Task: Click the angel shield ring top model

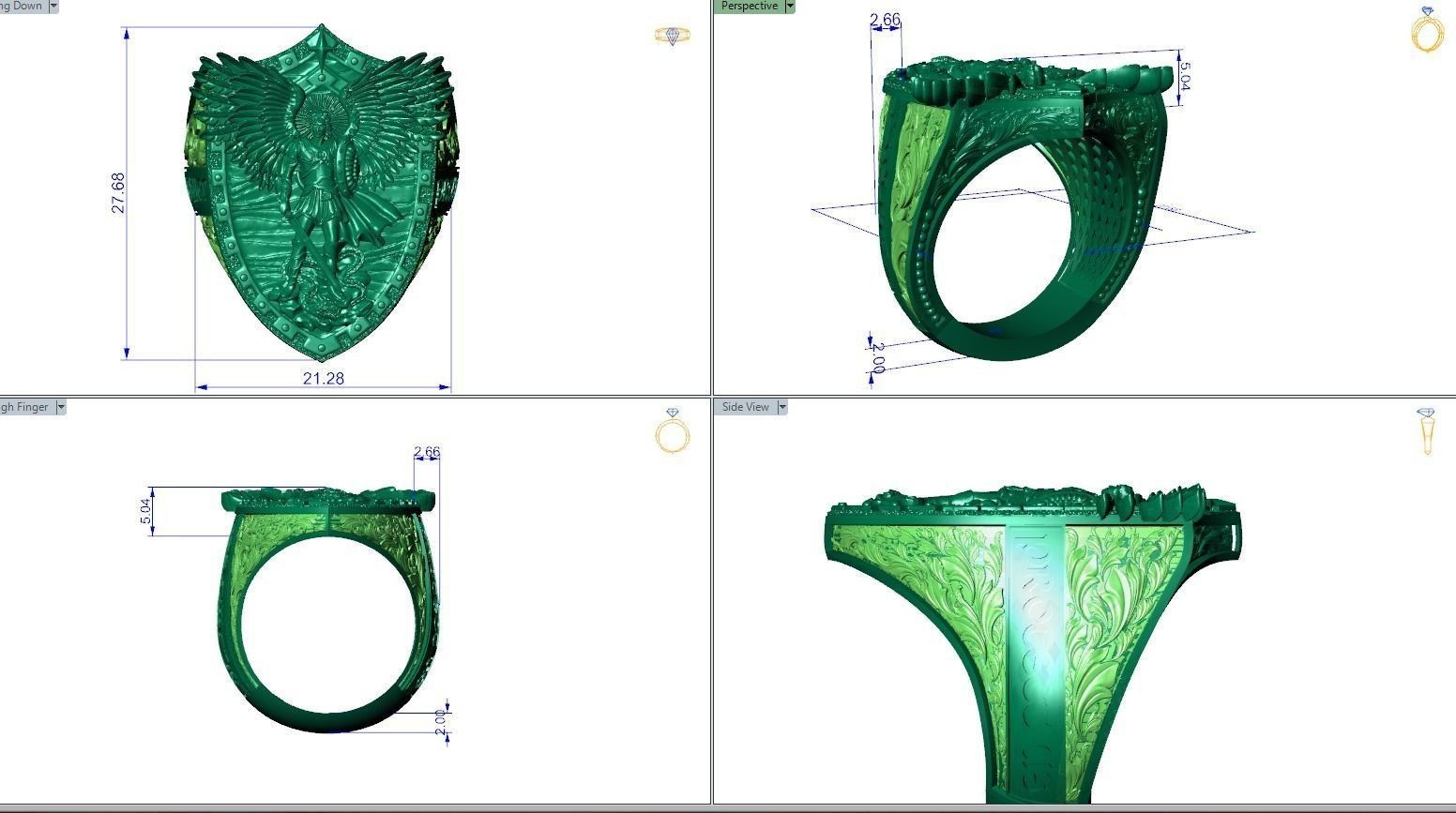Action: pyautogui.click(x=322, y=192)
